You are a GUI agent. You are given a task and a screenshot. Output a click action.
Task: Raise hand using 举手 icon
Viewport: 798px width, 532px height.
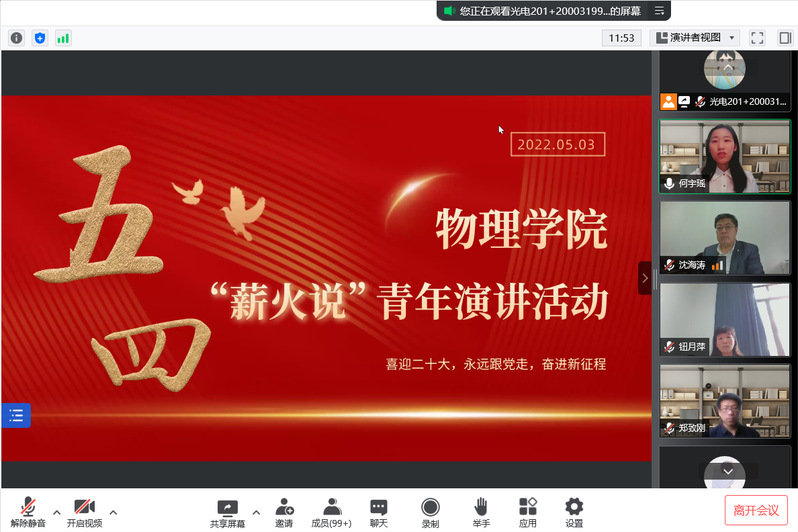tap(481, 512)
